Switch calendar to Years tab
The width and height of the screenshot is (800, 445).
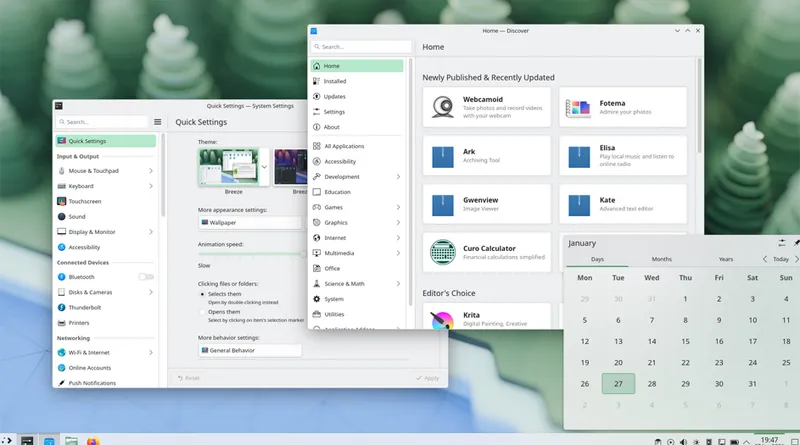coord(726,259)
